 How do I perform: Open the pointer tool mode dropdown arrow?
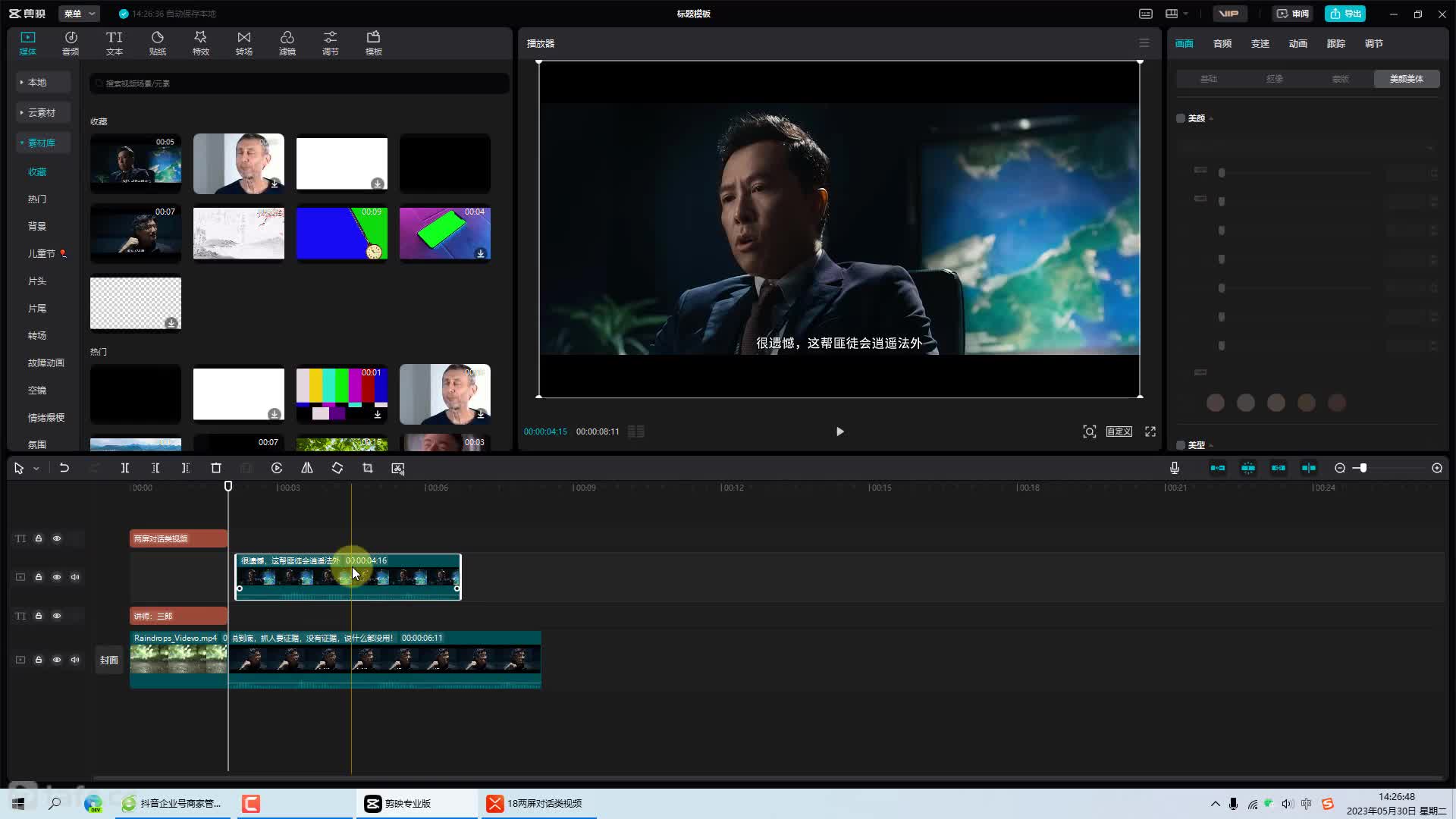(36, 469)
